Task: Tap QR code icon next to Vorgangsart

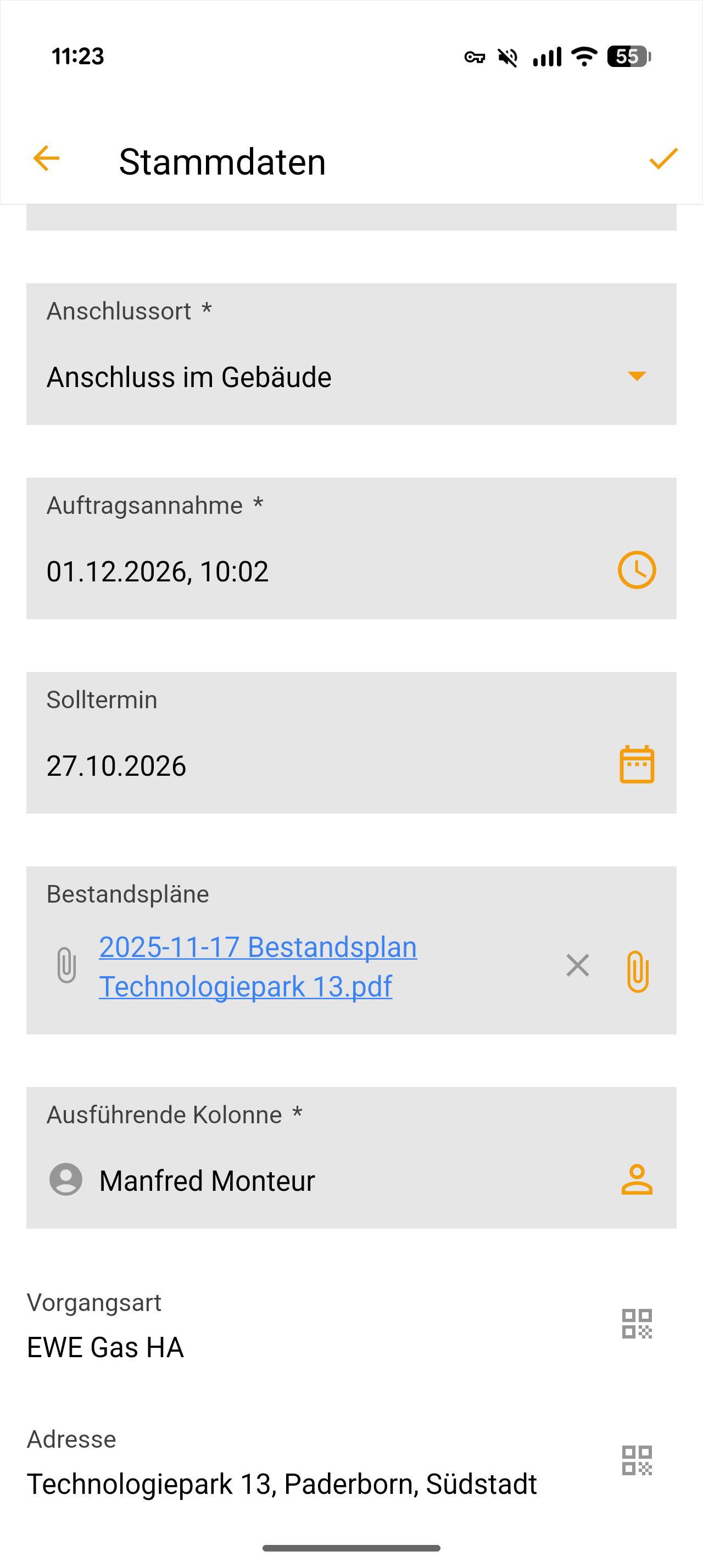Action: tap(637, 1323)
